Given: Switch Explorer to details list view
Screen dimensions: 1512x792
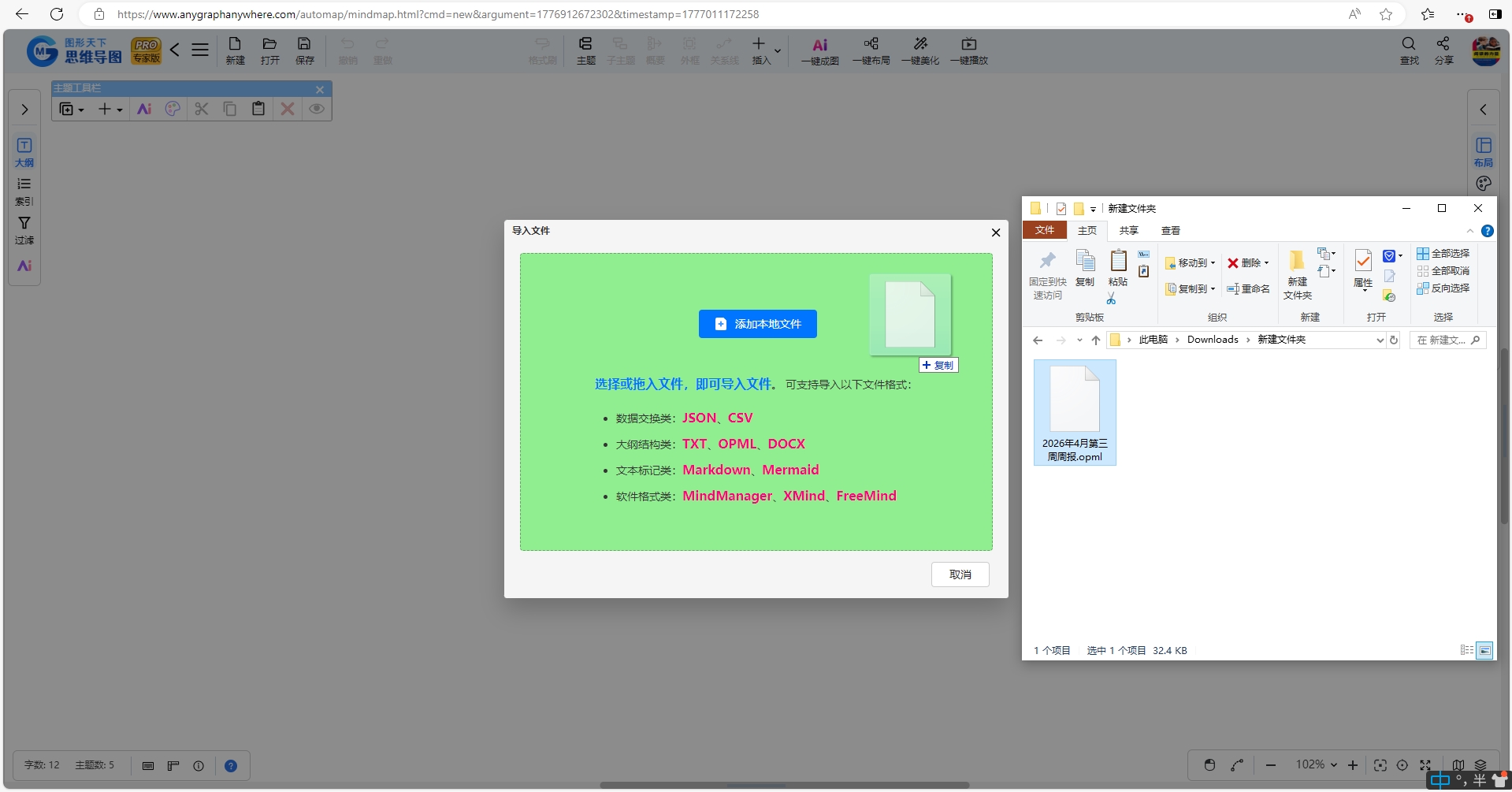Looking at the screenshot, I should [x=1466, y=650].
